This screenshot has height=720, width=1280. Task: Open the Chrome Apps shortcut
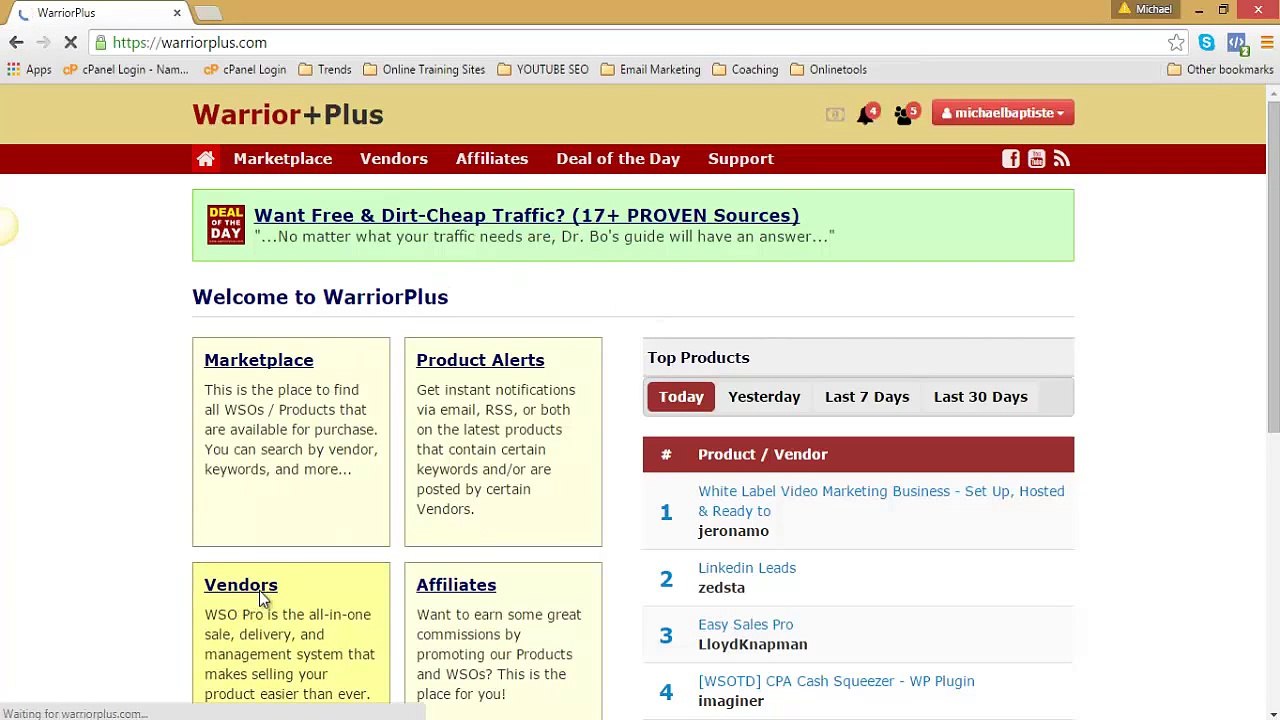29,70
